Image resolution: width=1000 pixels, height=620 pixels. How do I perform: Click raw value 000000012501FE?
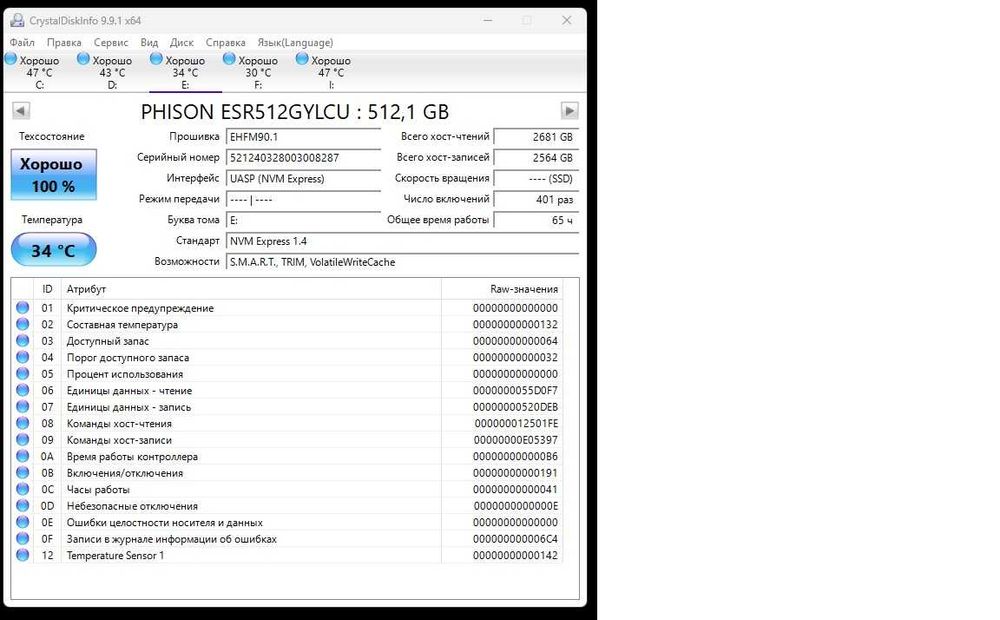[516, 424]
